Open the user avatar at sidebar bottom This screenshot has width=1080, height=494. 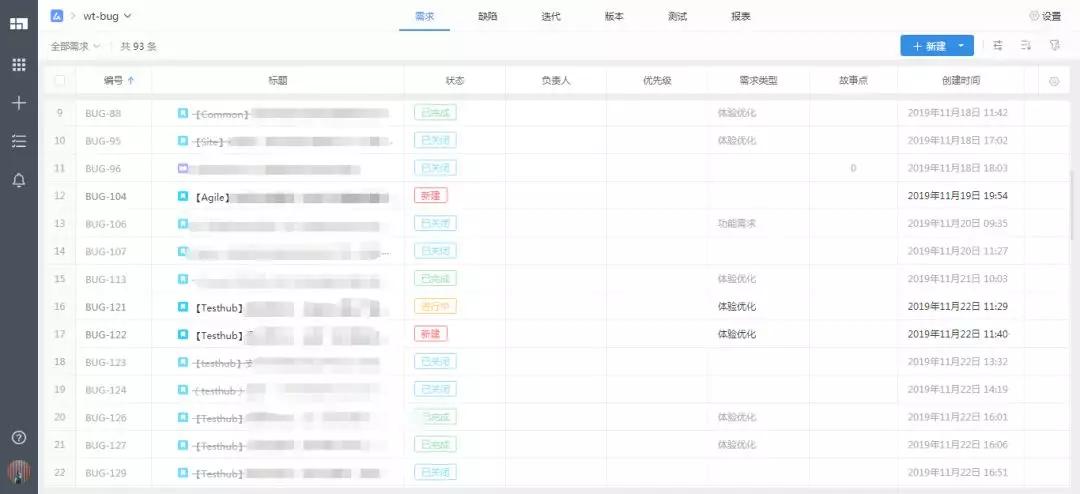pos(19,472)
